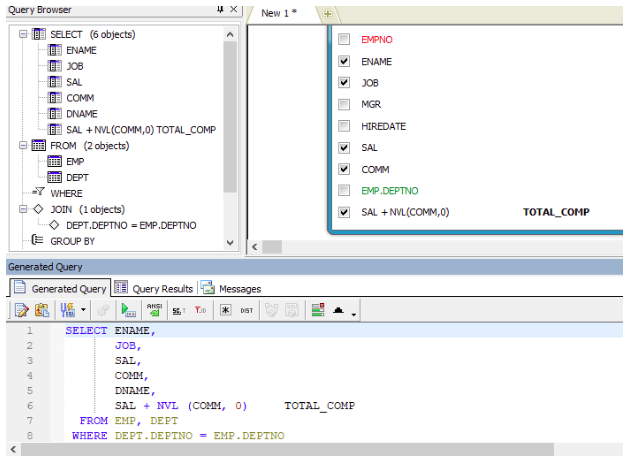Click the SELECT node columns icon
Image resolution: width=627 pixels, height=461 pixels.
tap(38, 34)
